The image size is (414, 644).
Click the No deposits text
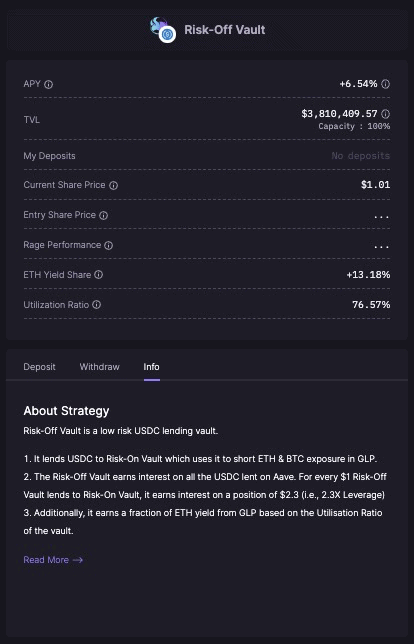click(361, 156)
